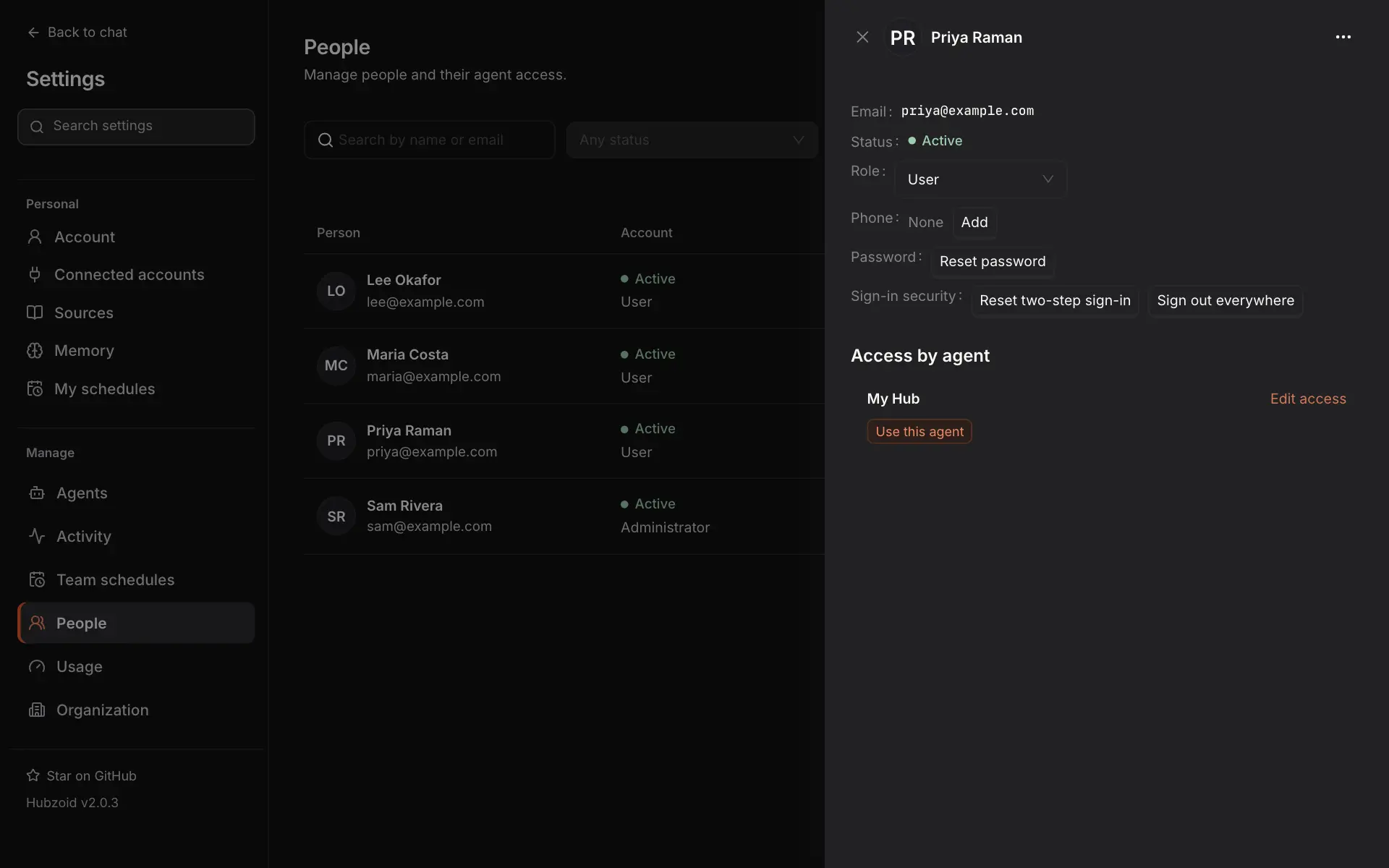Select the Sam Rivera row
The height and width of the screenshot is (868, 1389).
tap(564, 516)
